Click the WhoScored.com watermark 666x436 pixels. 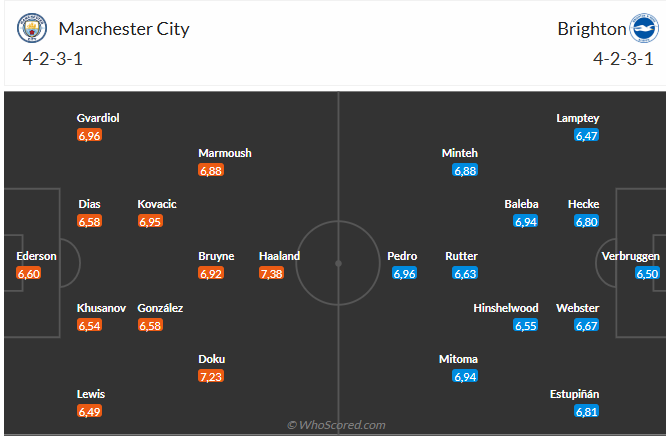coord(336,425)
